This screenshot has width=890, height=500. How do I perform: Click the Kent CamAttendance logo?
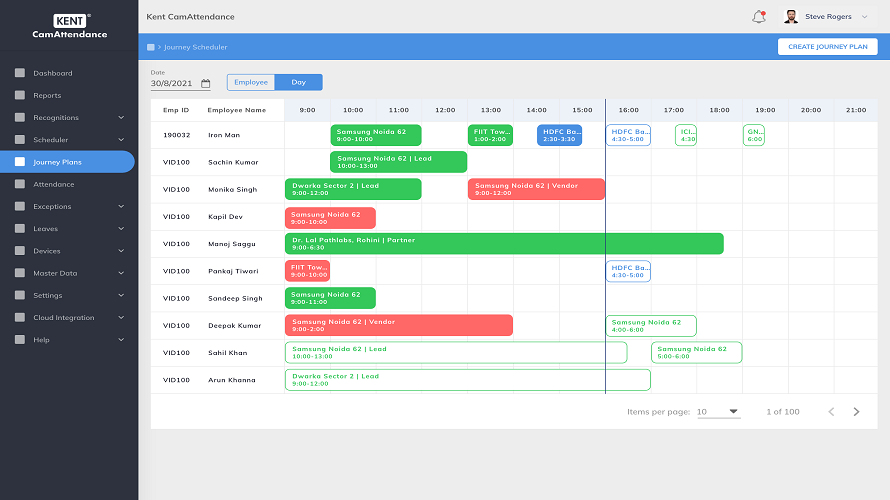click(70, 27)
